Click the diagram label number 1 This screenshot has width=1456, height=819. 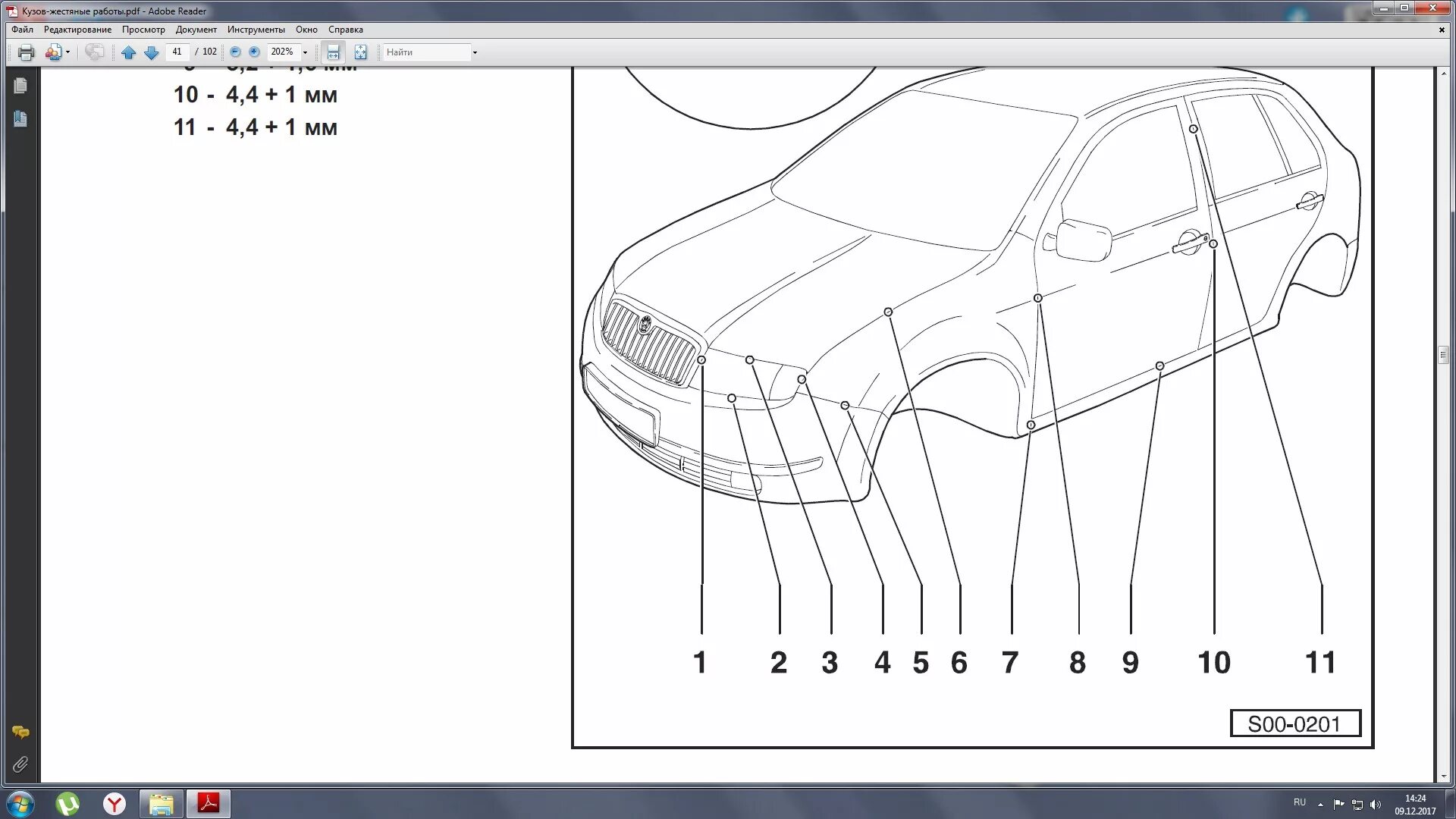(x=700, y=663)
